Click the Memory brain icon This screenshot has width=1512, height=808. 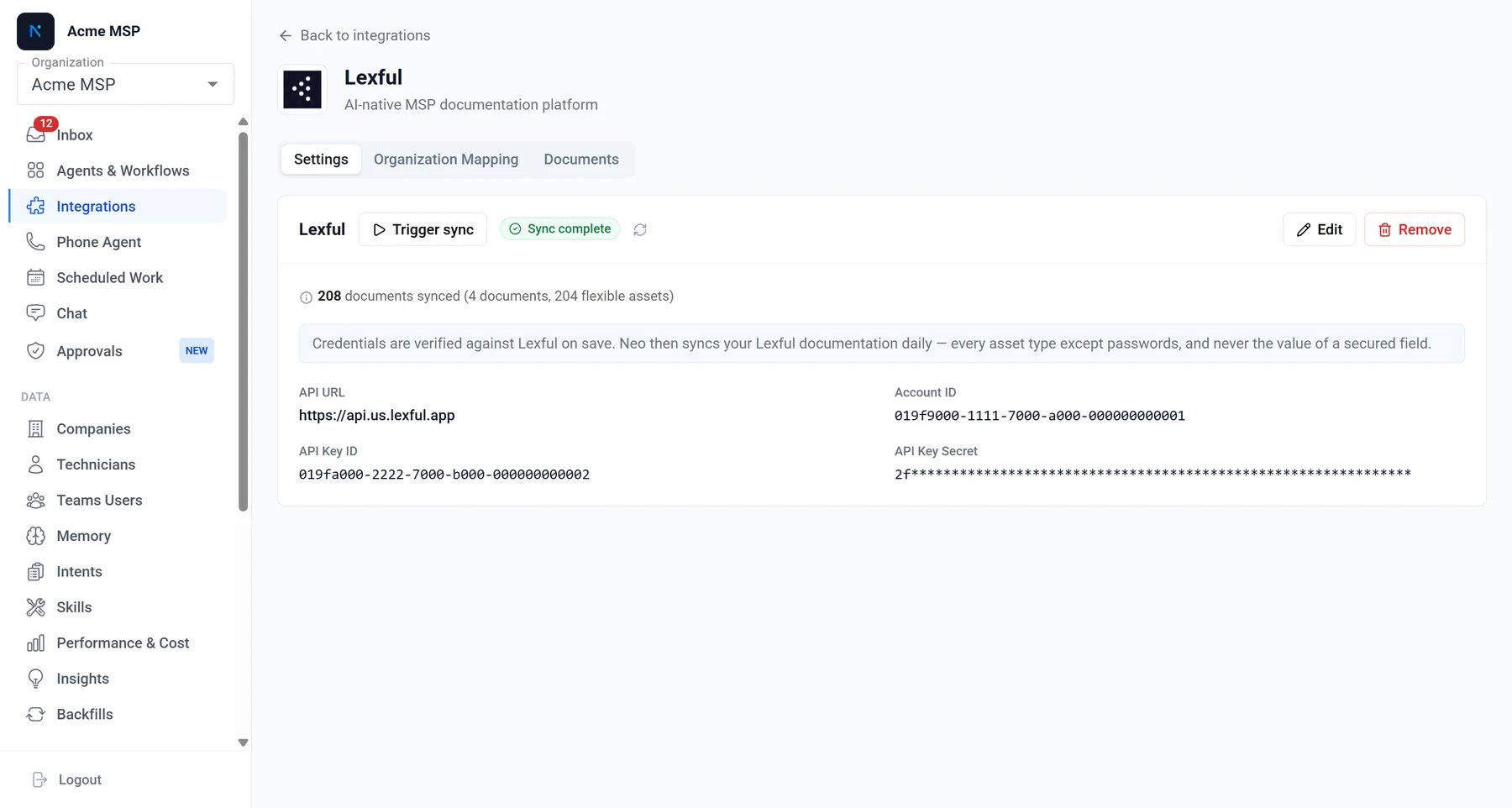[35, 536]
